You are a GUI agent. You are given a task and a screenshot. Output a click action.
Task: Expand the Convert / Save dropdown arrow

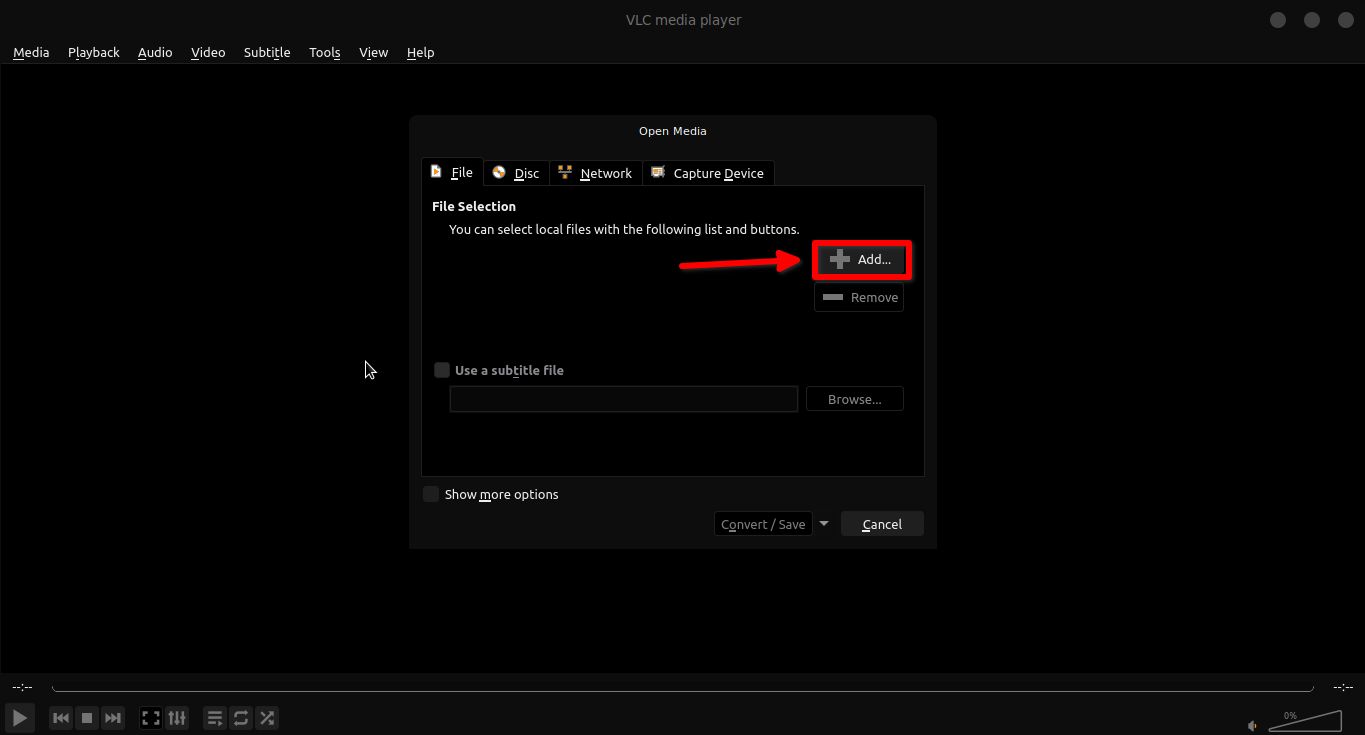click(x=824, y=523)
